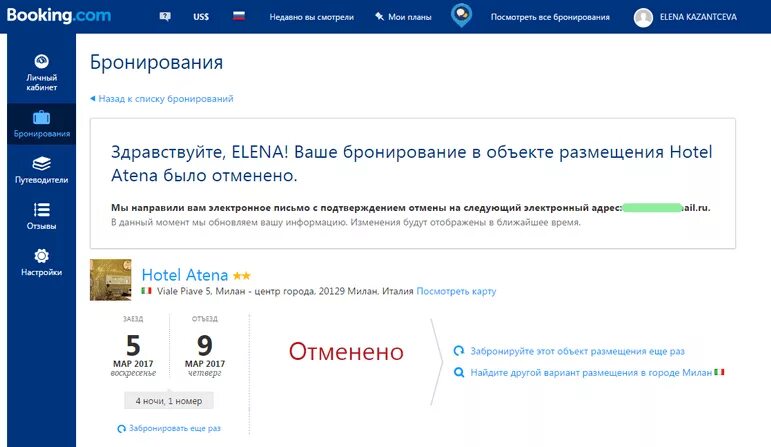Click the Отзывы list icon
This screenshot has height=447, width=771.
pyautogui.click(x=42, y=209)
